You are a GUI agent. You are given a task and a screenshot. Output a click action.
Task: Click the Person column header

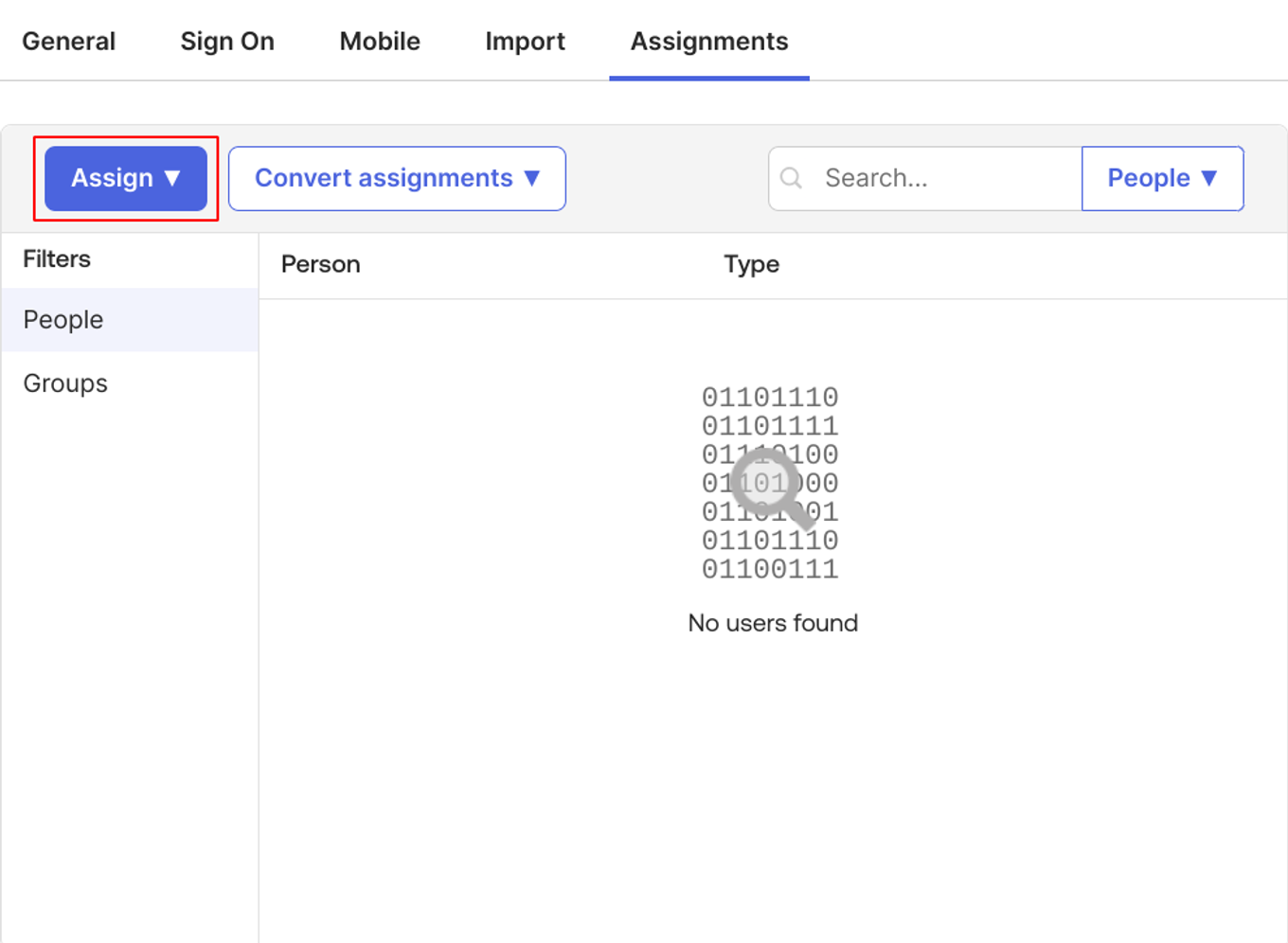tap(321, 264)
